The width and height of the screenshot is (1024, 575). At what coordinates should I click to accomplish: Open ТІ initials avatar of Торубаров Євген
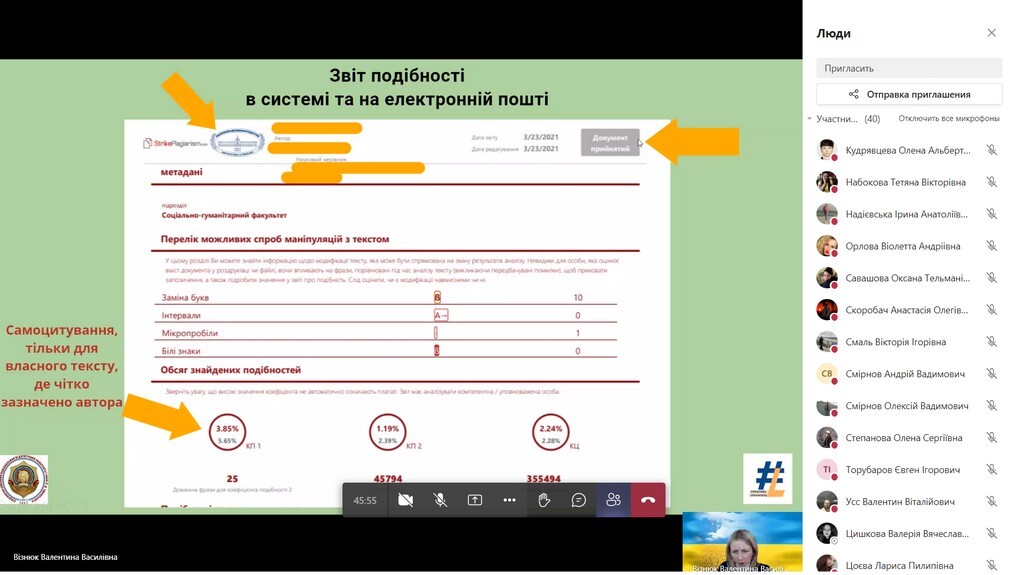[x=827, y=470]
